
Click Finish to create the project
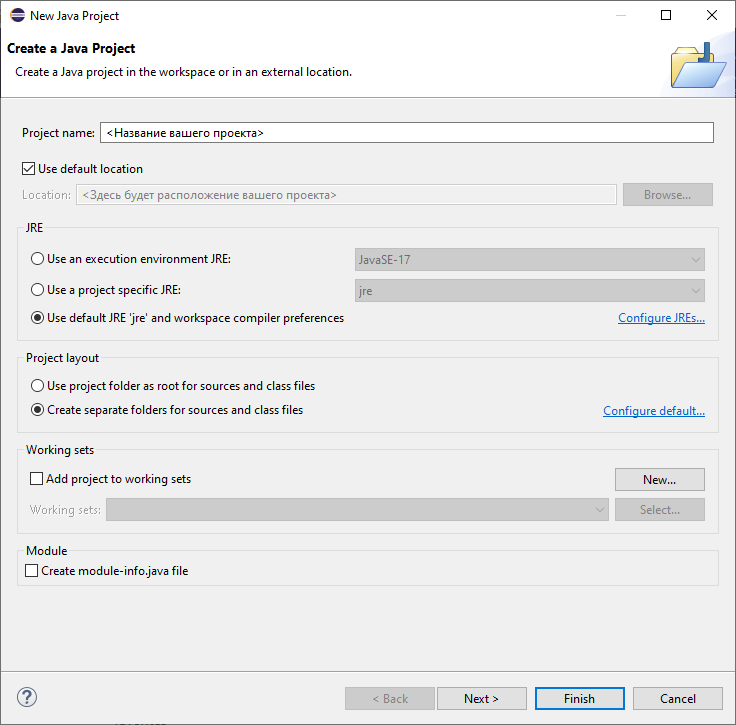point(580,699)
